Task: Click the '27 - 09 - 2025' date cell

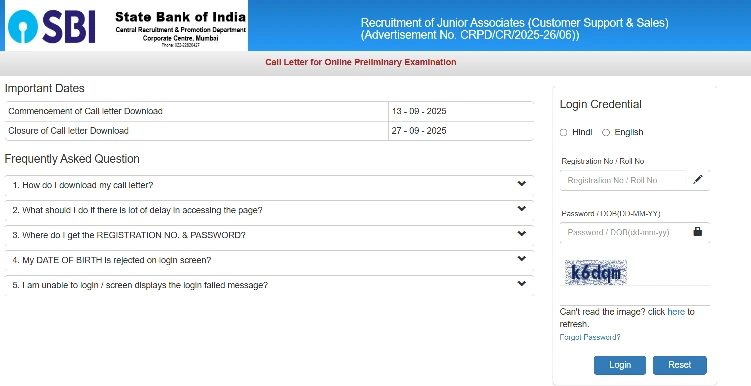Action: click(x=461, y=131)
